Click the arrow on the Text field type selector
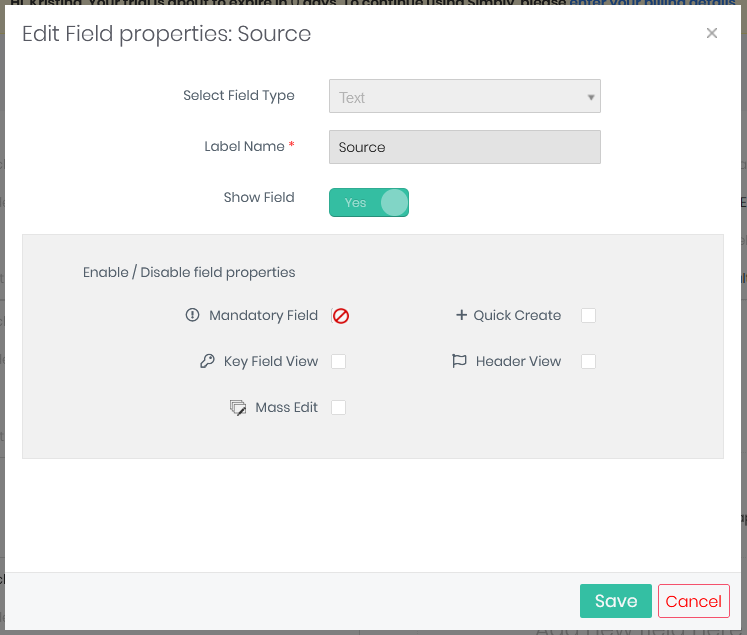This screenshot has height=635, width=747. click(591, 97)
